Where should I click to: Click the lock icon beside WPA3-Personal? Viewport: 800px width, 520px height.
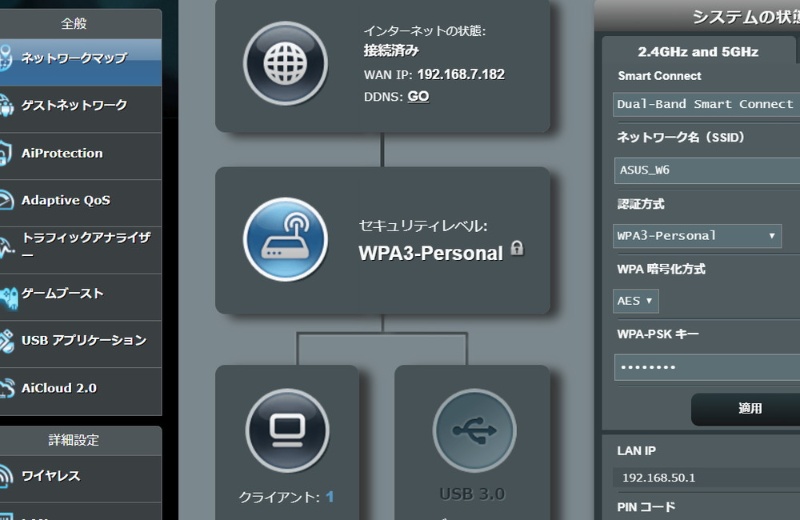(x=517, y=249)
